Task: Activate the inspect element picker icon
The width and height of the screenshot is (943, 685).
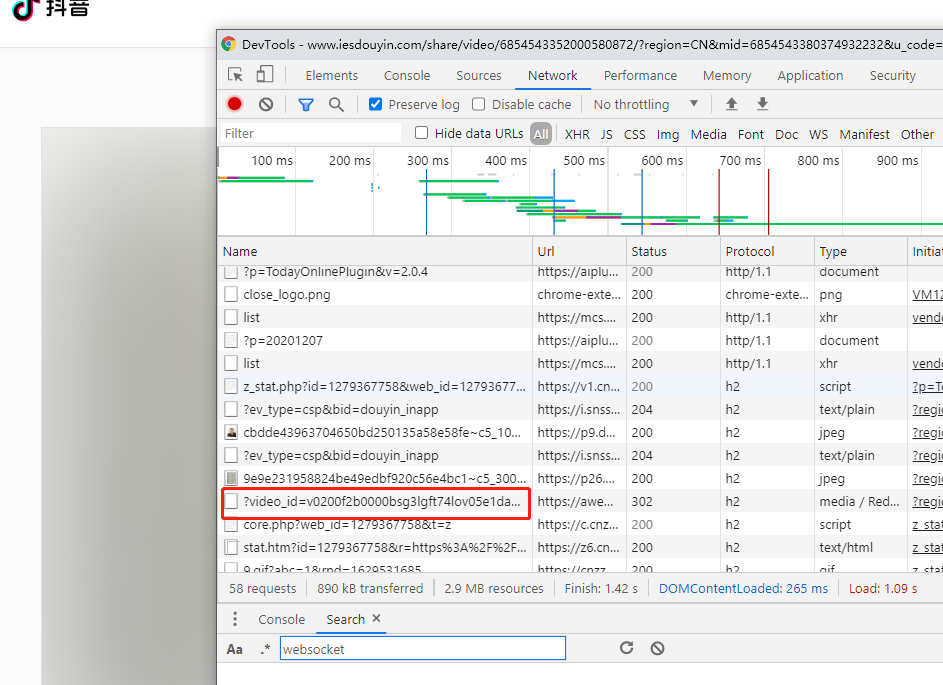Action: tap(235, 75)
